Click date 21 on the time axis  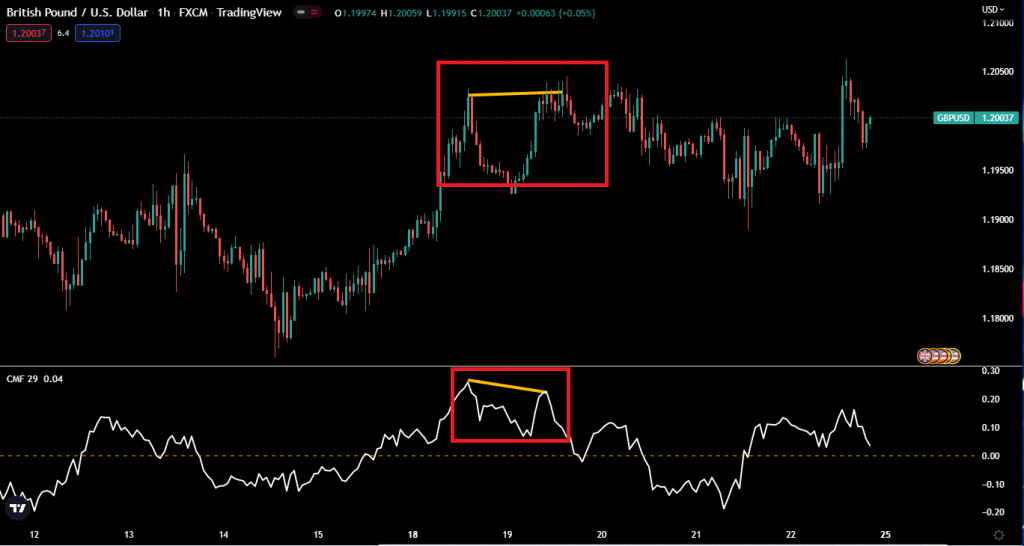(x=697, y=534)
